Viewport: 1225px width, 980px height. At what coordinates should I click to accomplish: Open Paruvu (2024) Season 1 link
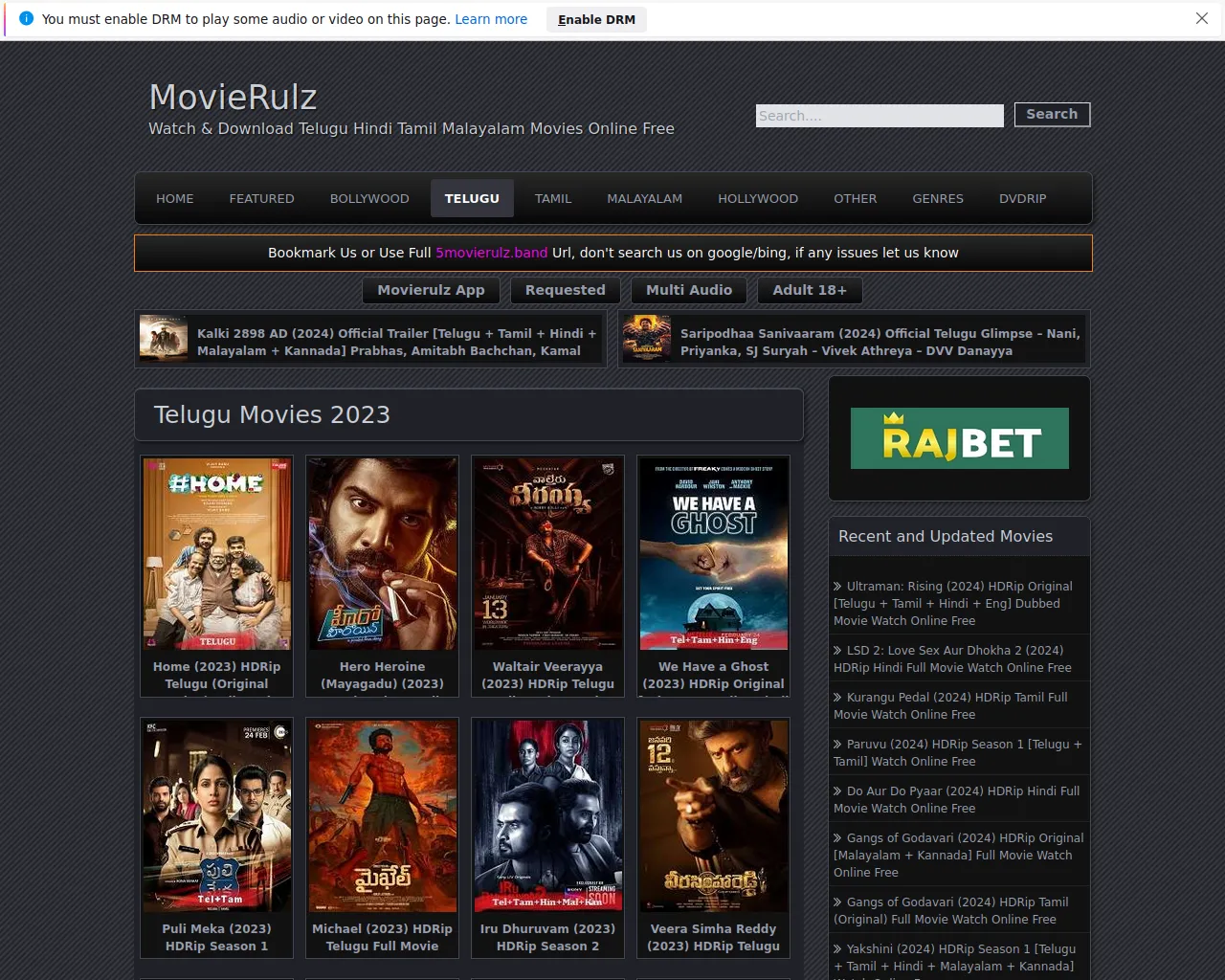point(958,753)
